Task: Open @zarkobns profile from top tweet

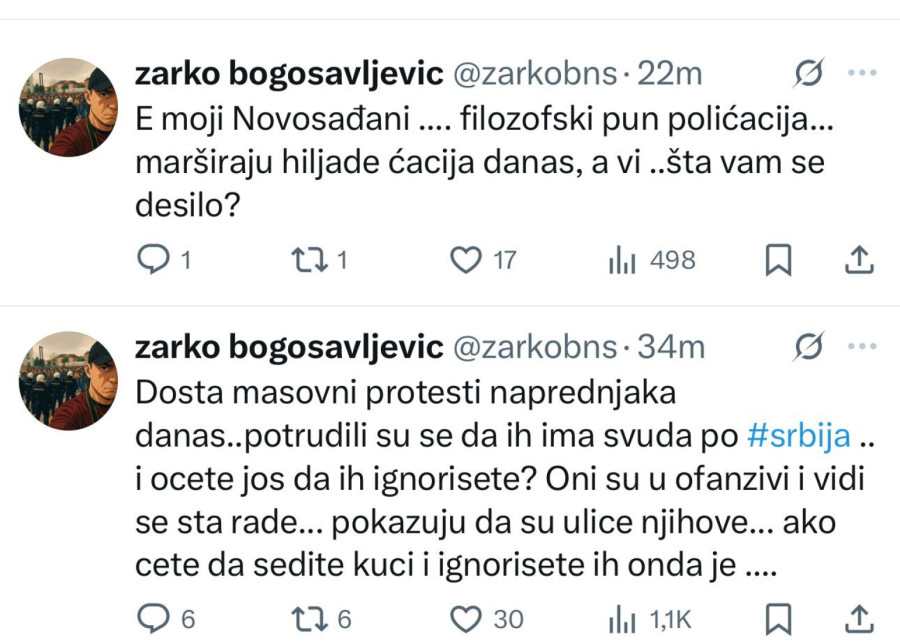Action: pos(538,72)
